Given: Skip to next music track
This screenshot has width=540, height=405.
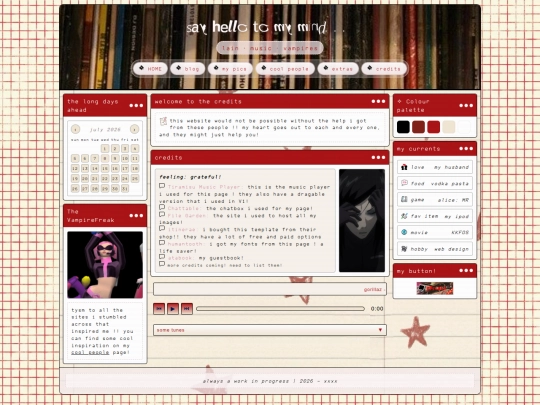Looking at the screenshot, I should (187, 309).
